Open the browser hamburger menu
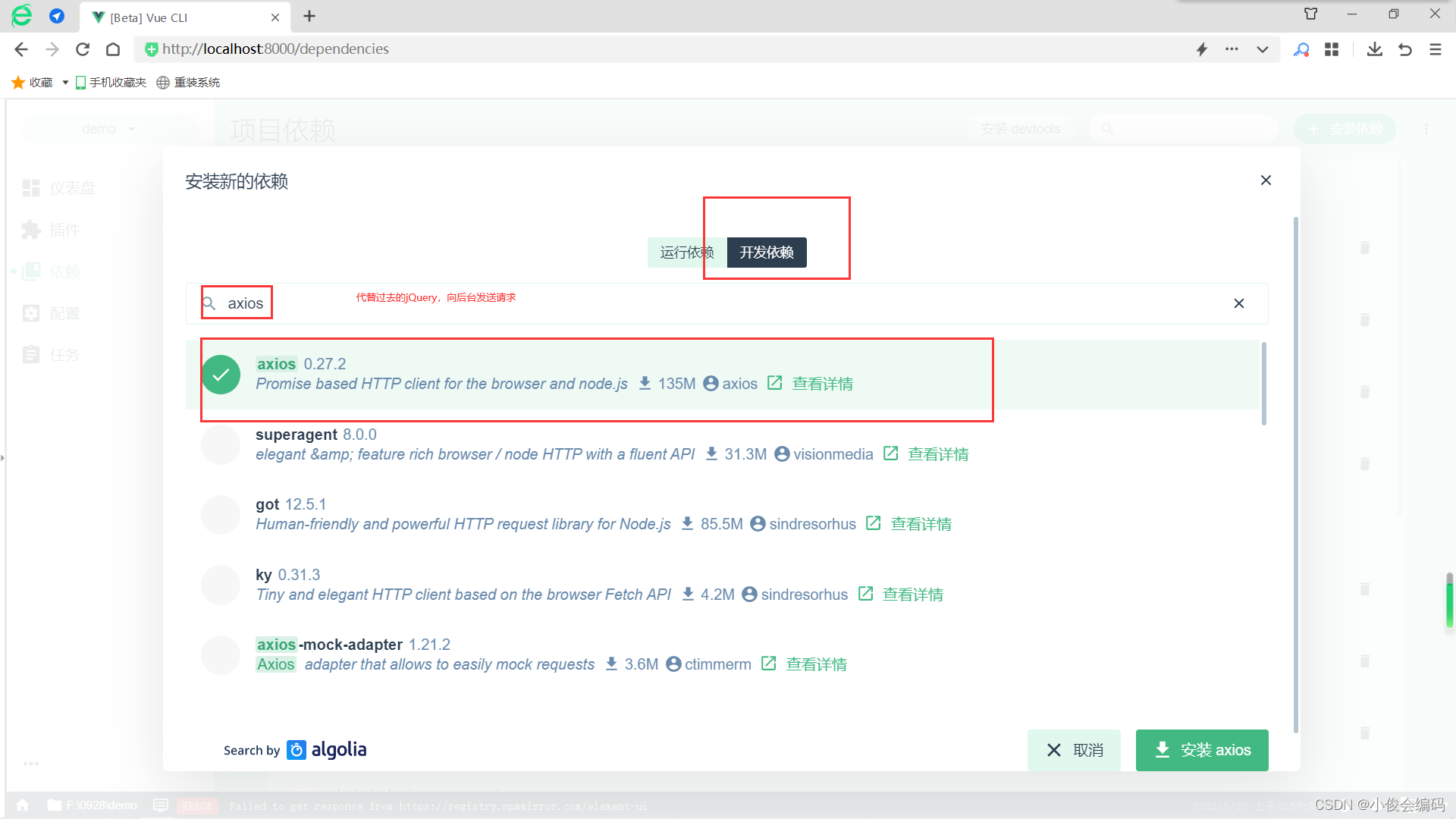1456x819 pixels. point(1436,49)
